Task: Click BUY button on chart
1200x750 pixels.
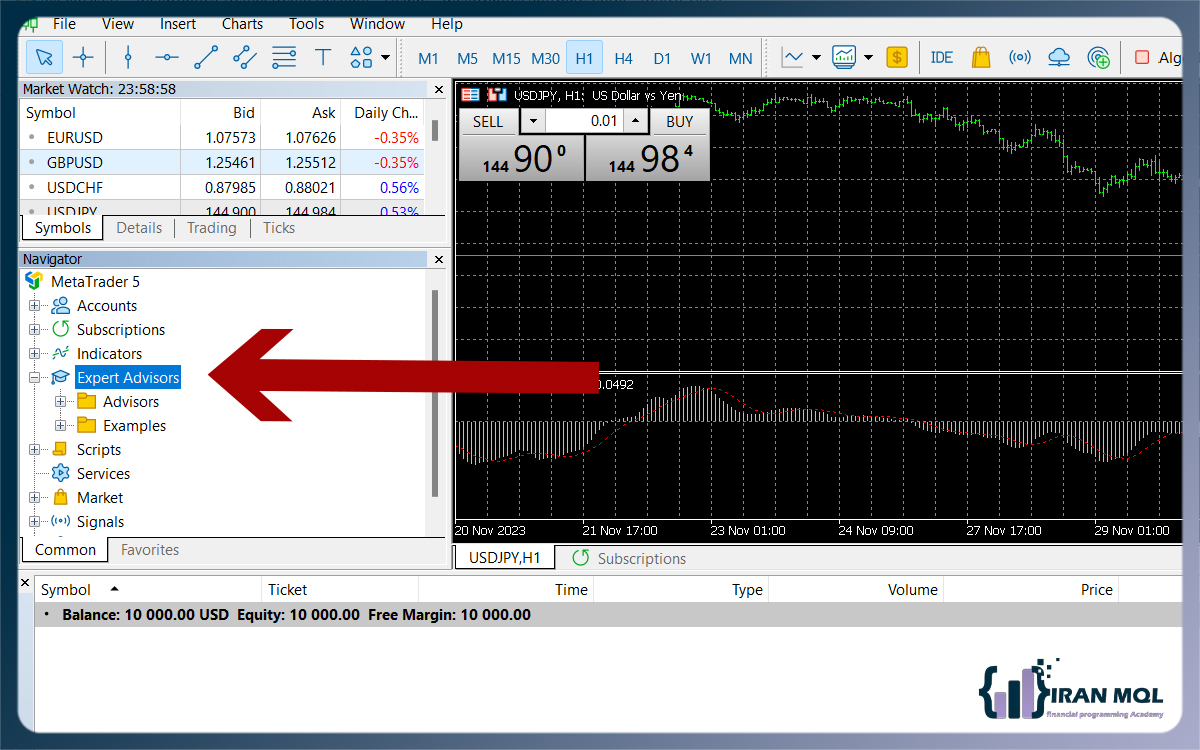Action: pyautogui.click(x=679, y=122)
